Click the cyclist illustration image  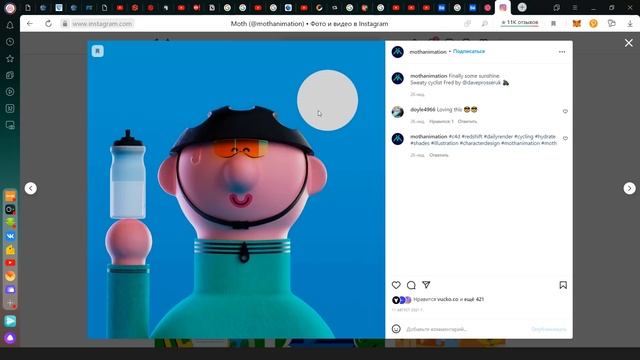point(236,189)
